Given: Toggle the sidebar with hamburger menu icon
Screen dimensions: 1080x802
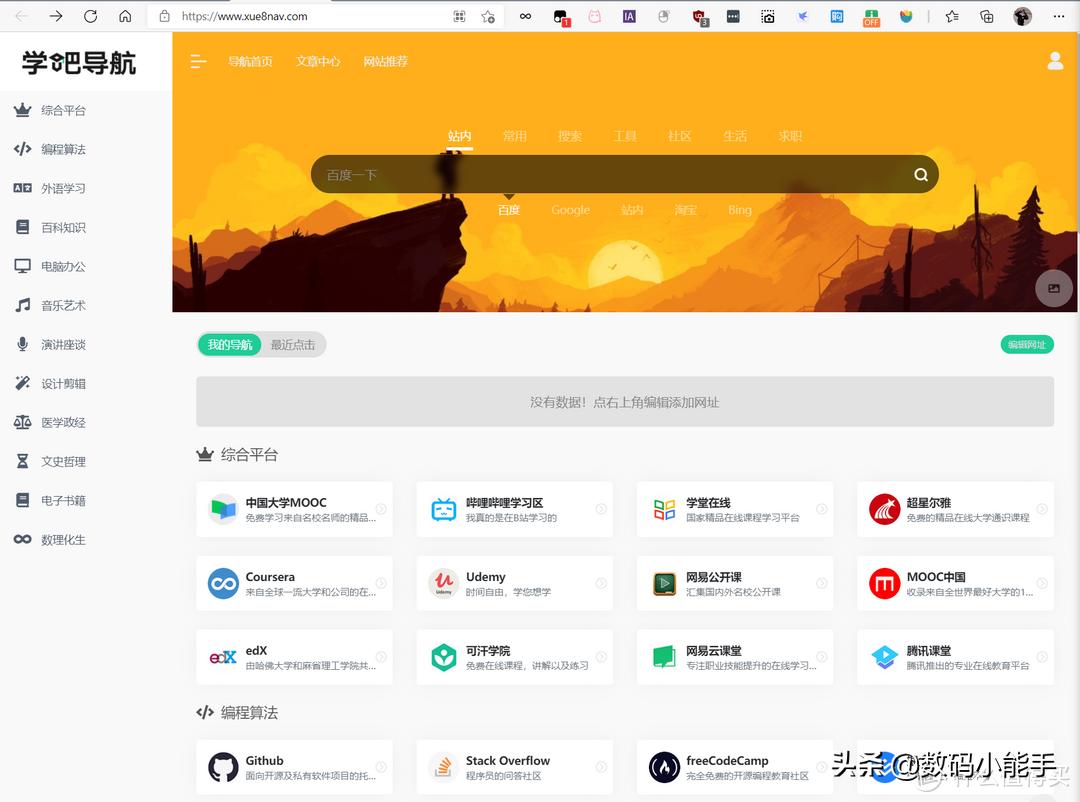Looking at the screenshot, I should point(198,61).
